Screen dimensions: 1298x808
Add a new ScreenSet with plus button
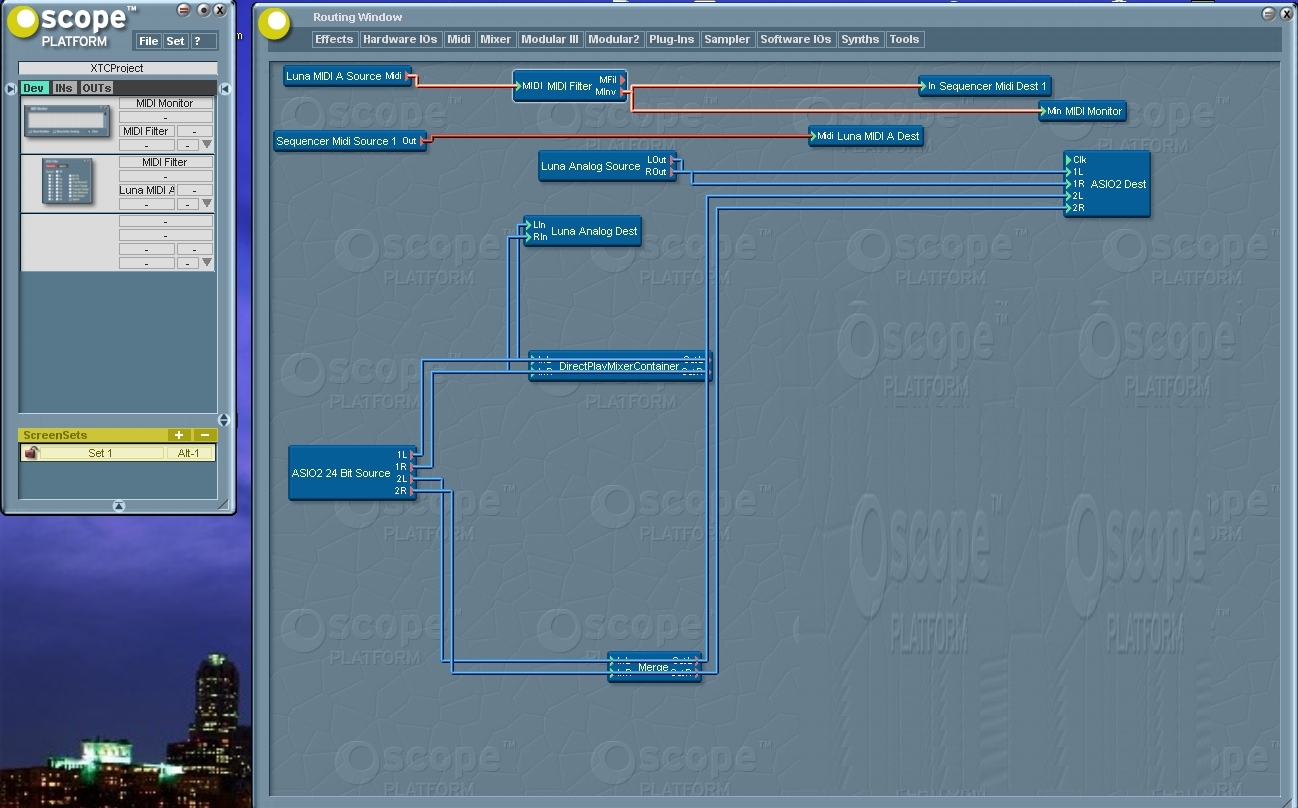177,435
